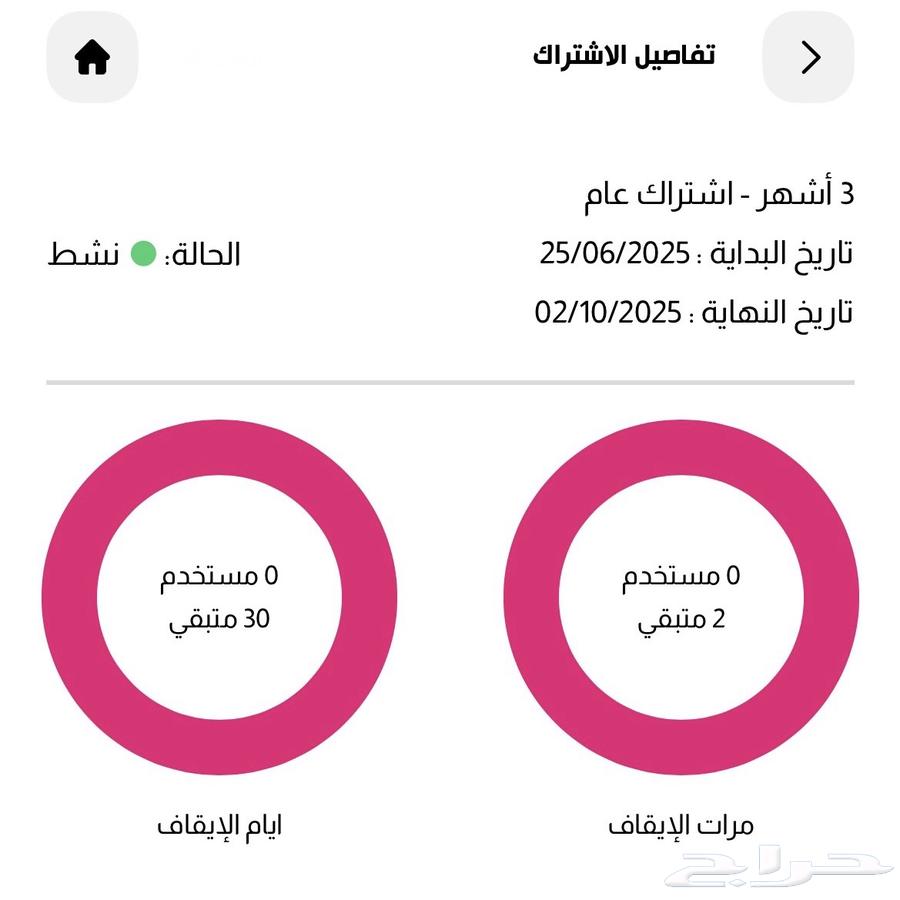Viewport: 900px width, 900px height.
Task: Select the 3 أشهر - اشتراك عام plan title
Action: point(719,195)
